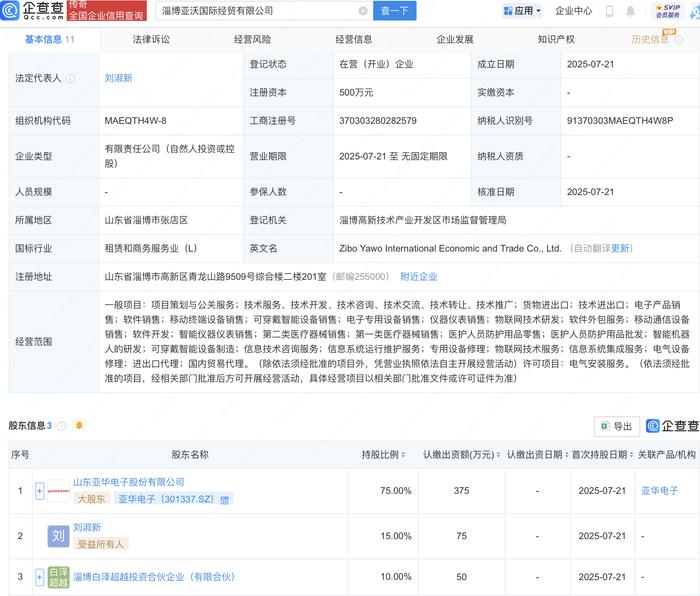Select business registration number 370303280282579
This screenshot has width=700, height=596.
[378, 121]
